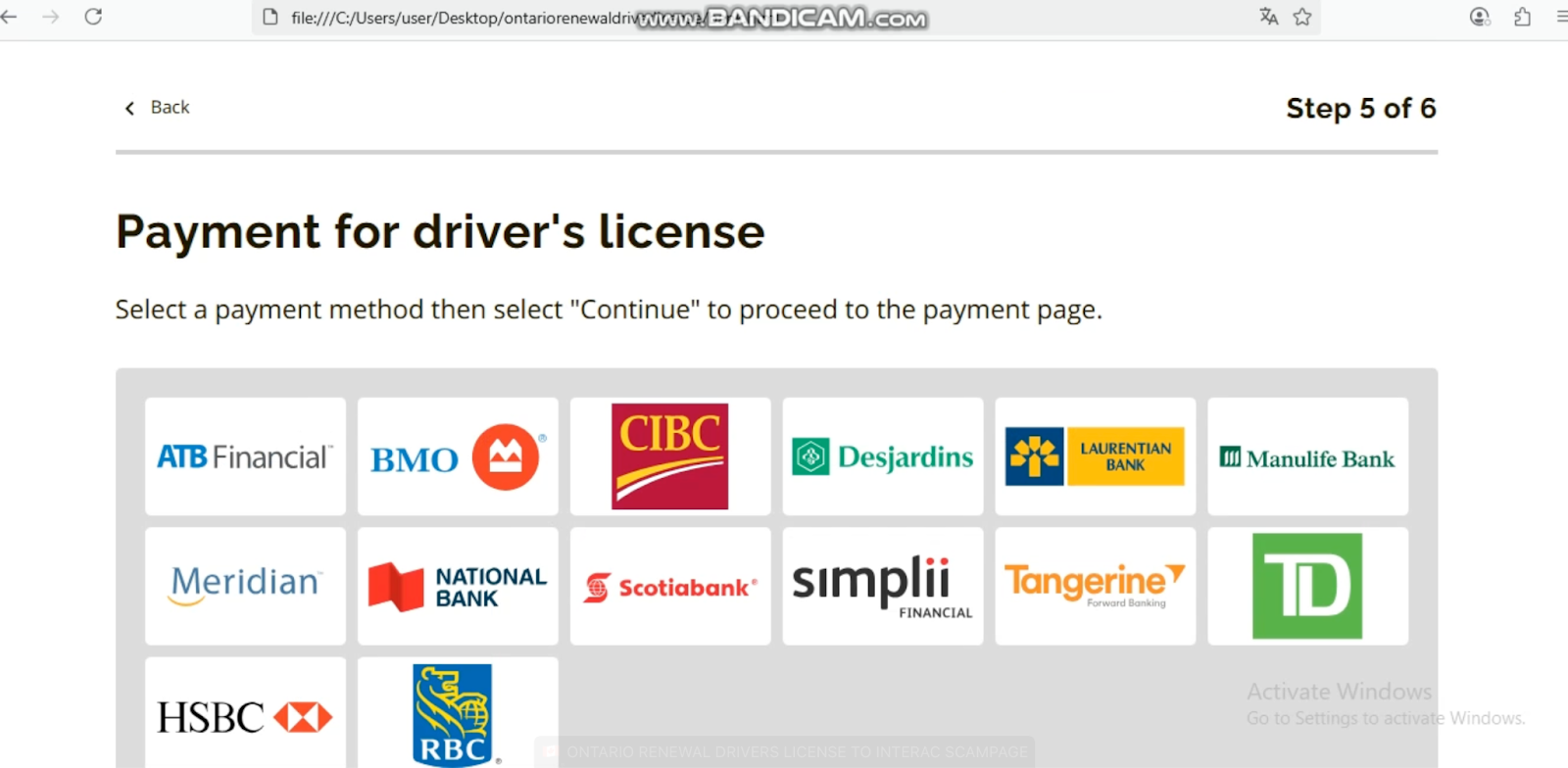Reload the page with refresh icon
The height and width of the screenshot is (768, 1568).
tap(93, 17)
